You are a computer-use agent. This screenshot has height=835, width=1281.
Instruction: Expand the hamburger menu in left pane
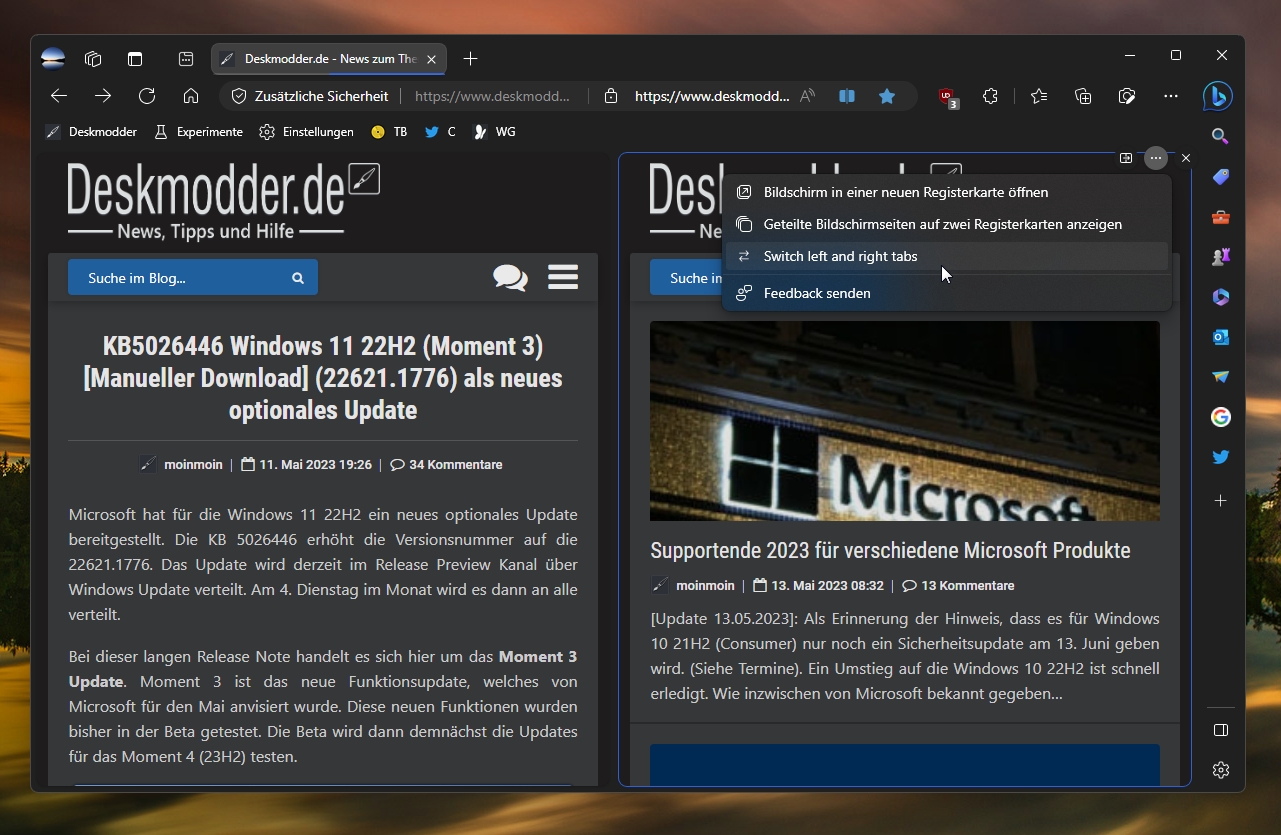click(x=563, y=277)
